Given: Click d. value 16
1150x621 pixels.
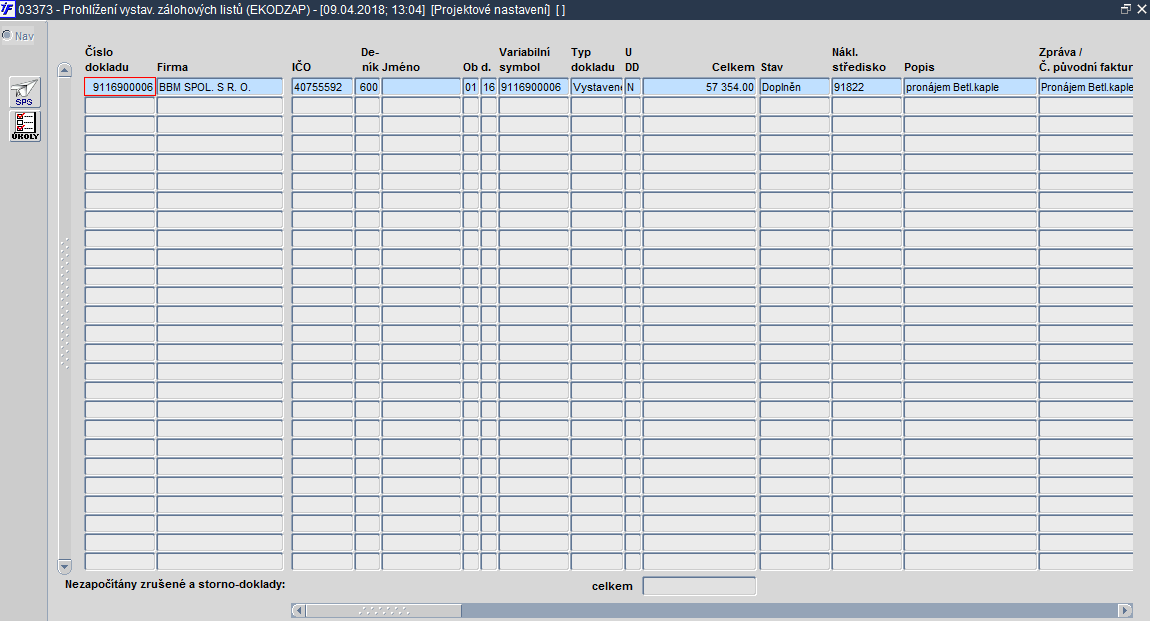Looking at the screenshot, I should pyautogui.click(x=488, y=87).
